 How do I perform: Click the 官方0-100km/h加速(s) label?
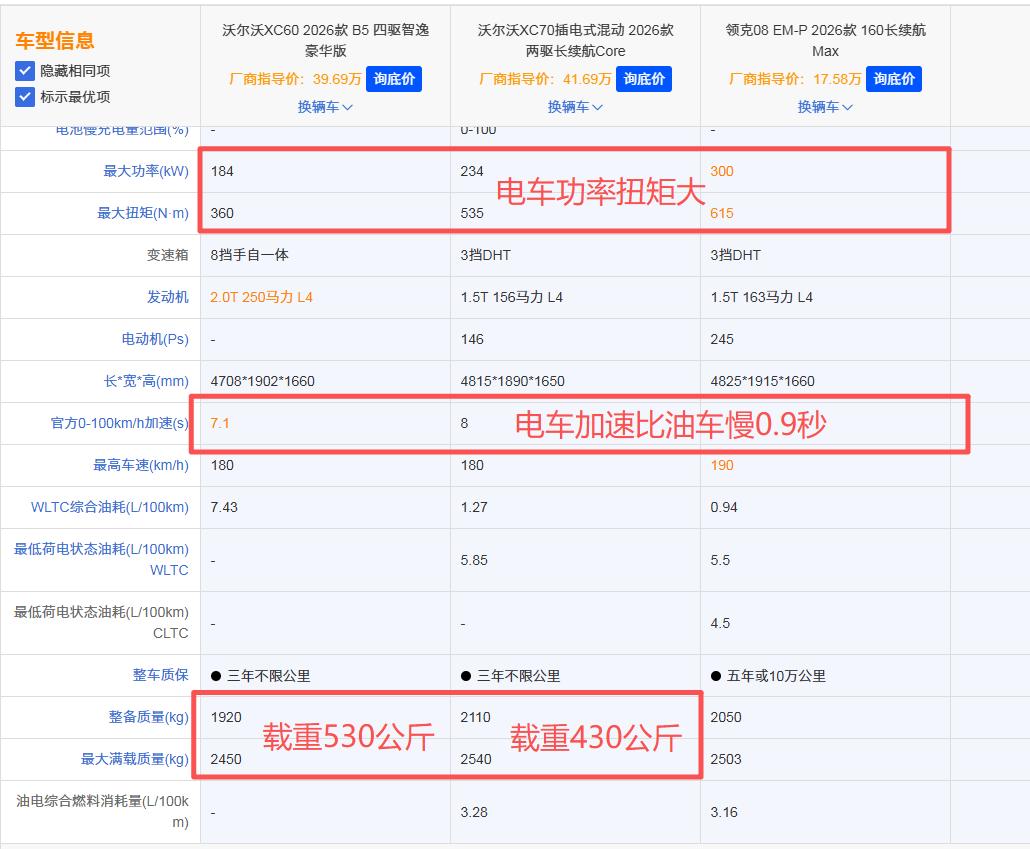tap(120, 423)
